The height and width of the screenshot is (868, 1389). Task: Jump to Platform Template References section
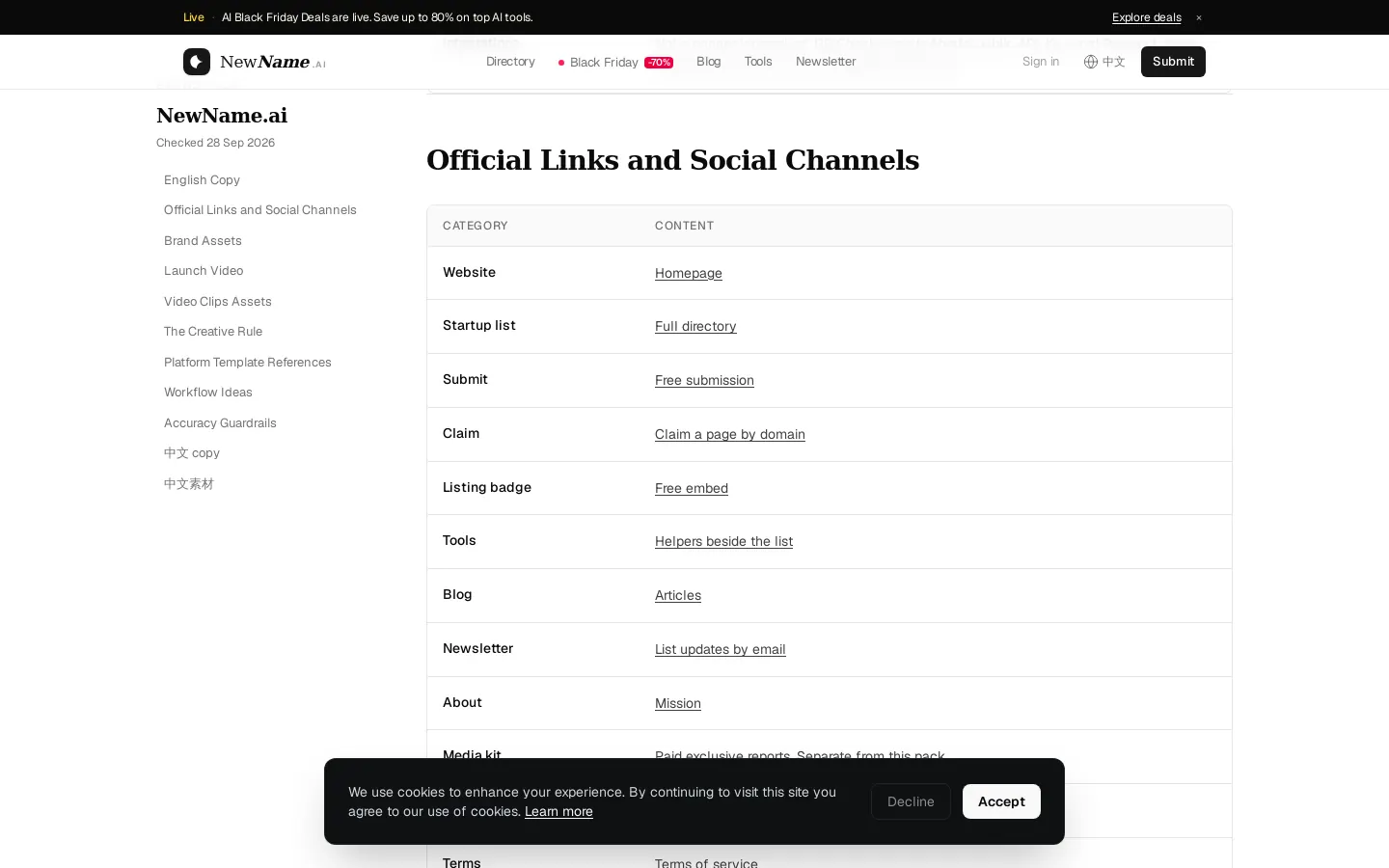click(248, 363)
